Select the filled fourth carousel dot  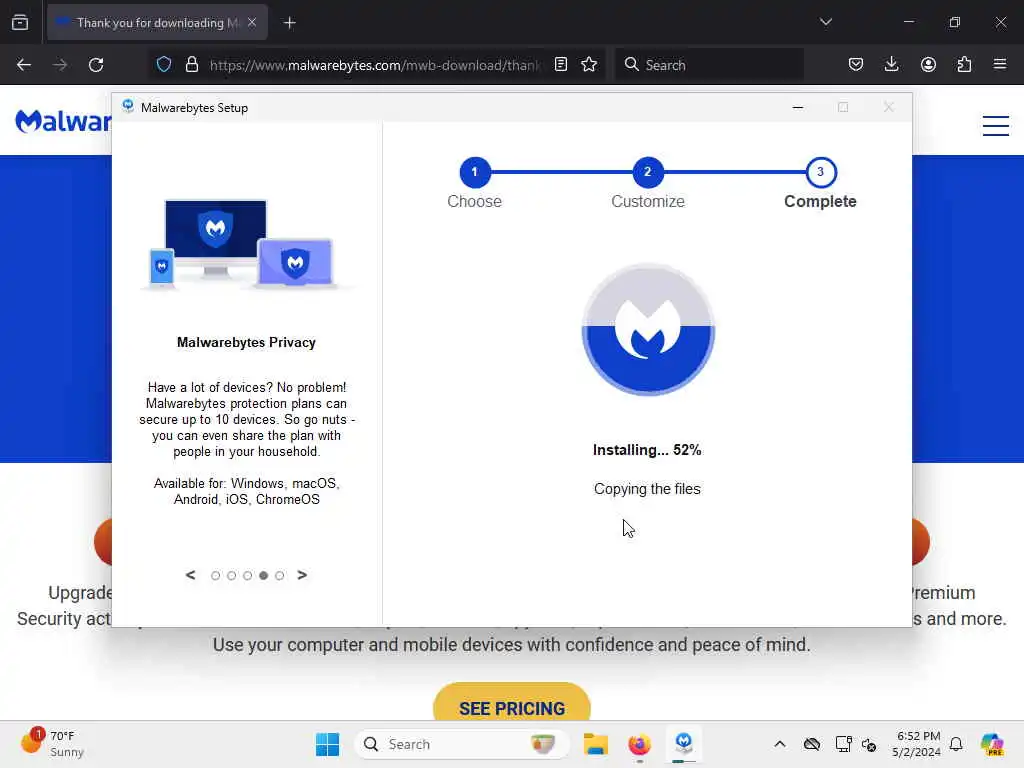(263, 575)
